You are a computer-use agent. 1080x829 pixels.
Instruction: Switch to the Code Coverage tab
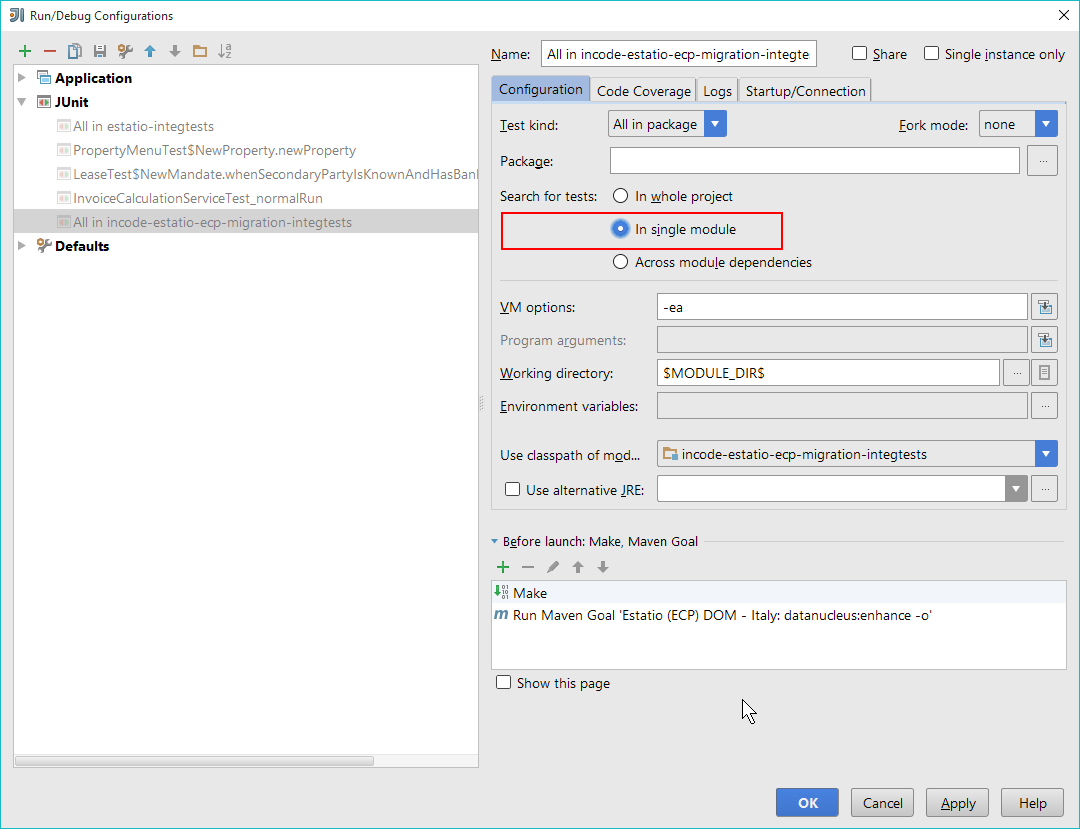tap(643, 91)
